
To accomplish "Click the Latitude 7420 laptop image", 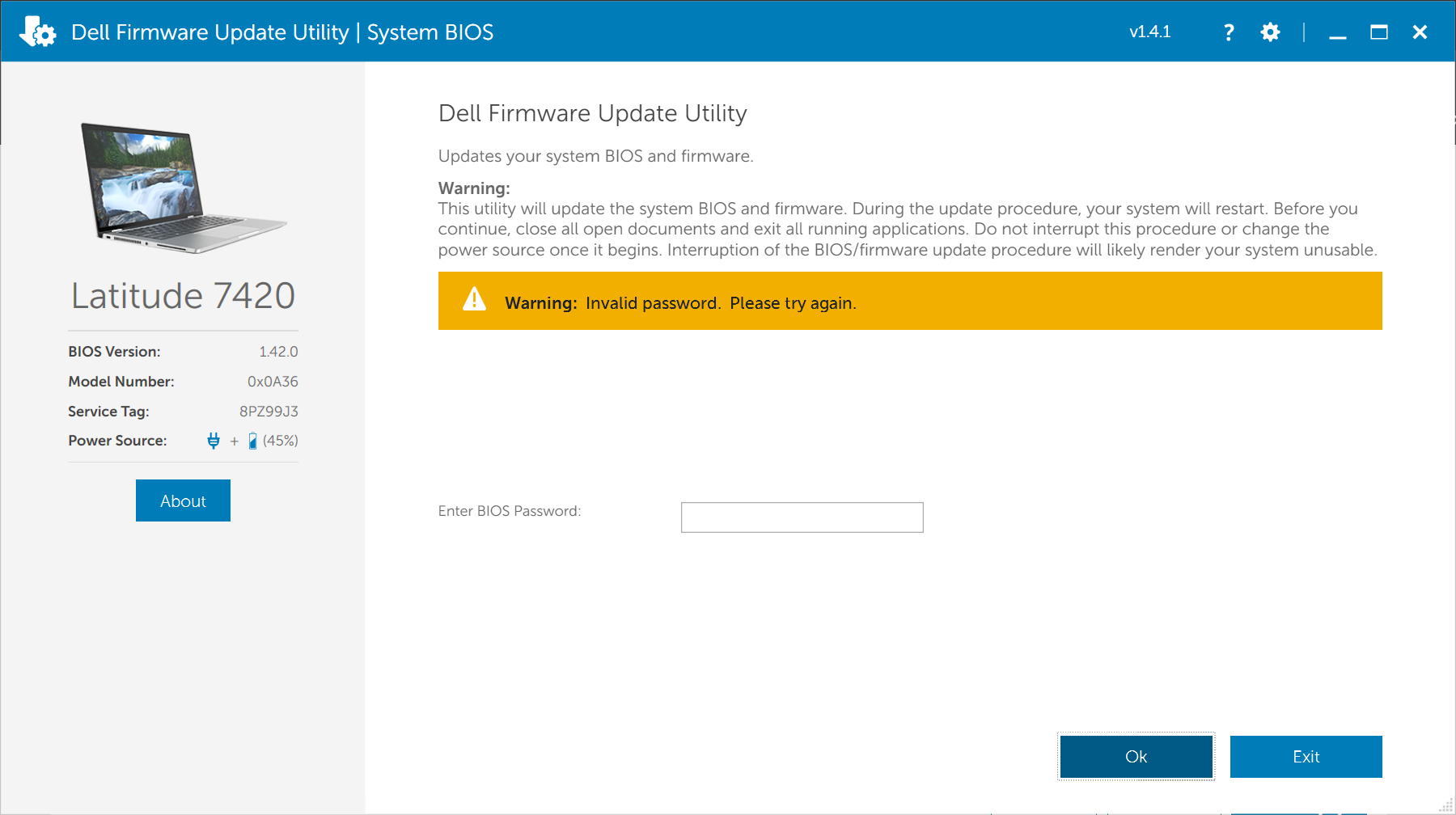I will tap(183, 188).
